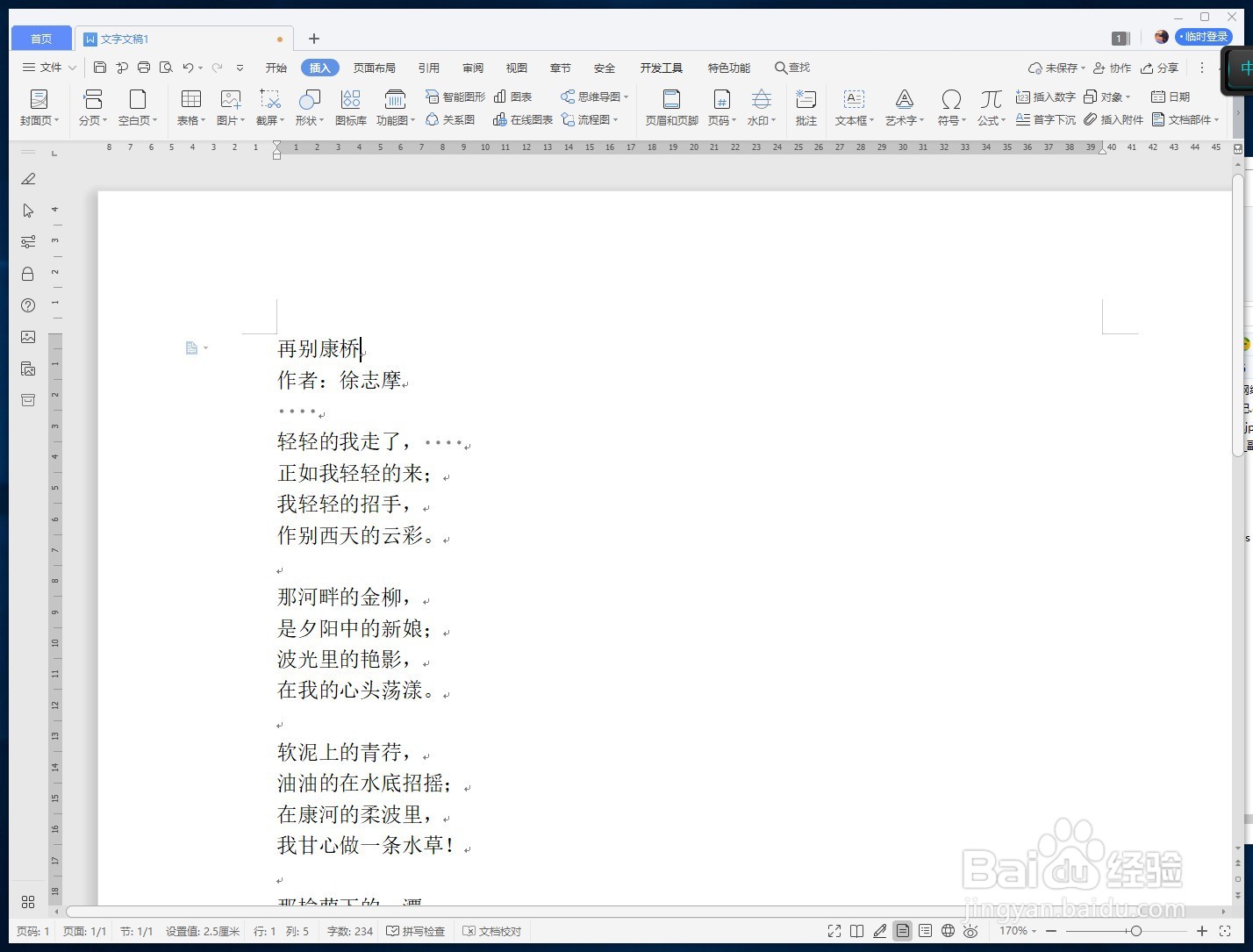Toggle reading layout book icon in status bar
The image size is (1253, 952).
coord(857,931)
